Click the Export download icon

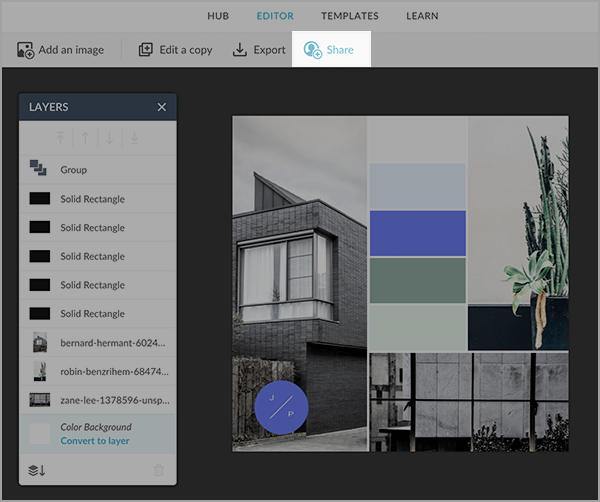[240, 50]
